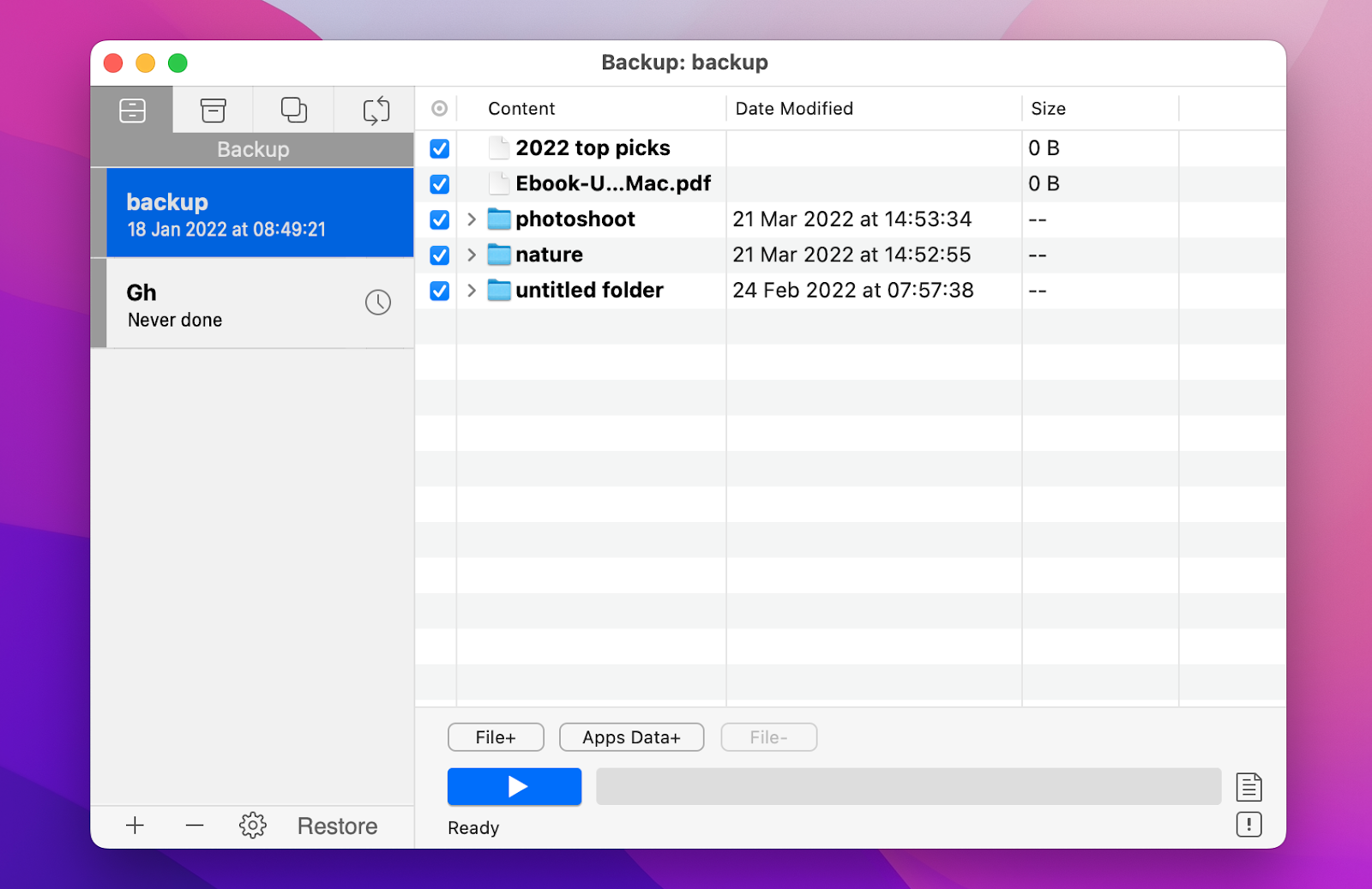Click the backup progress bar
The width and height of the screenshot is (1372, 889).
tap(909, 786)
